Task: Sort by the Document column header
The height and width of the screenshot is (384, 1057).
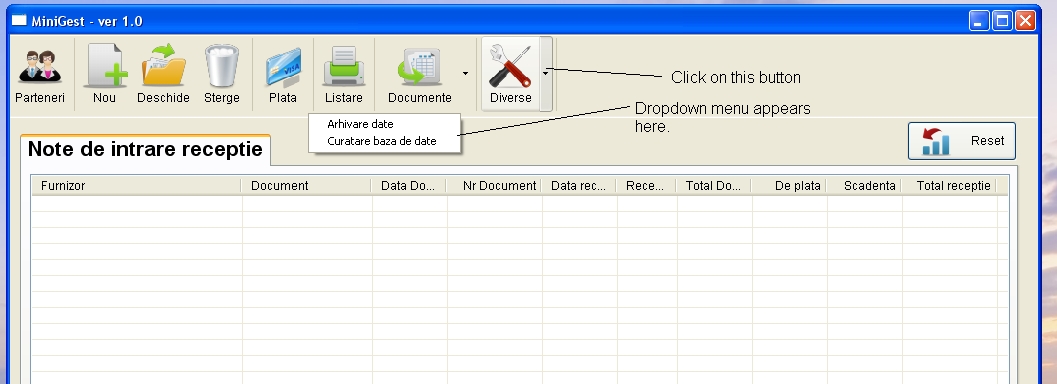Action: point(306,186)
